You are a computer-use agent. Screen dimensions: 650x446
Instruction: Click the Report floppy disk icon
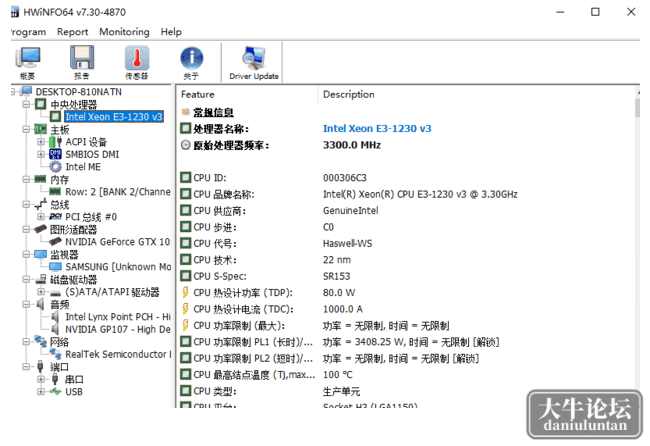click(82, 62)
